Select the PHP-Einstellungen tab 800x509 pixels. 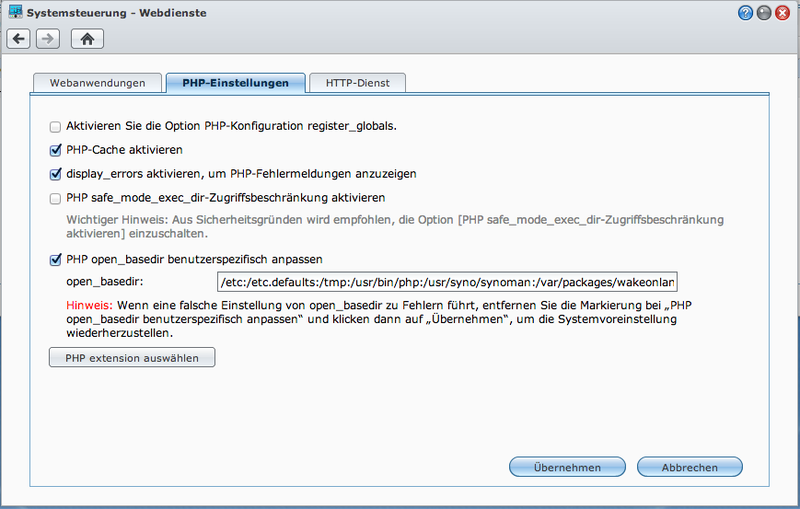coord(236,83)
